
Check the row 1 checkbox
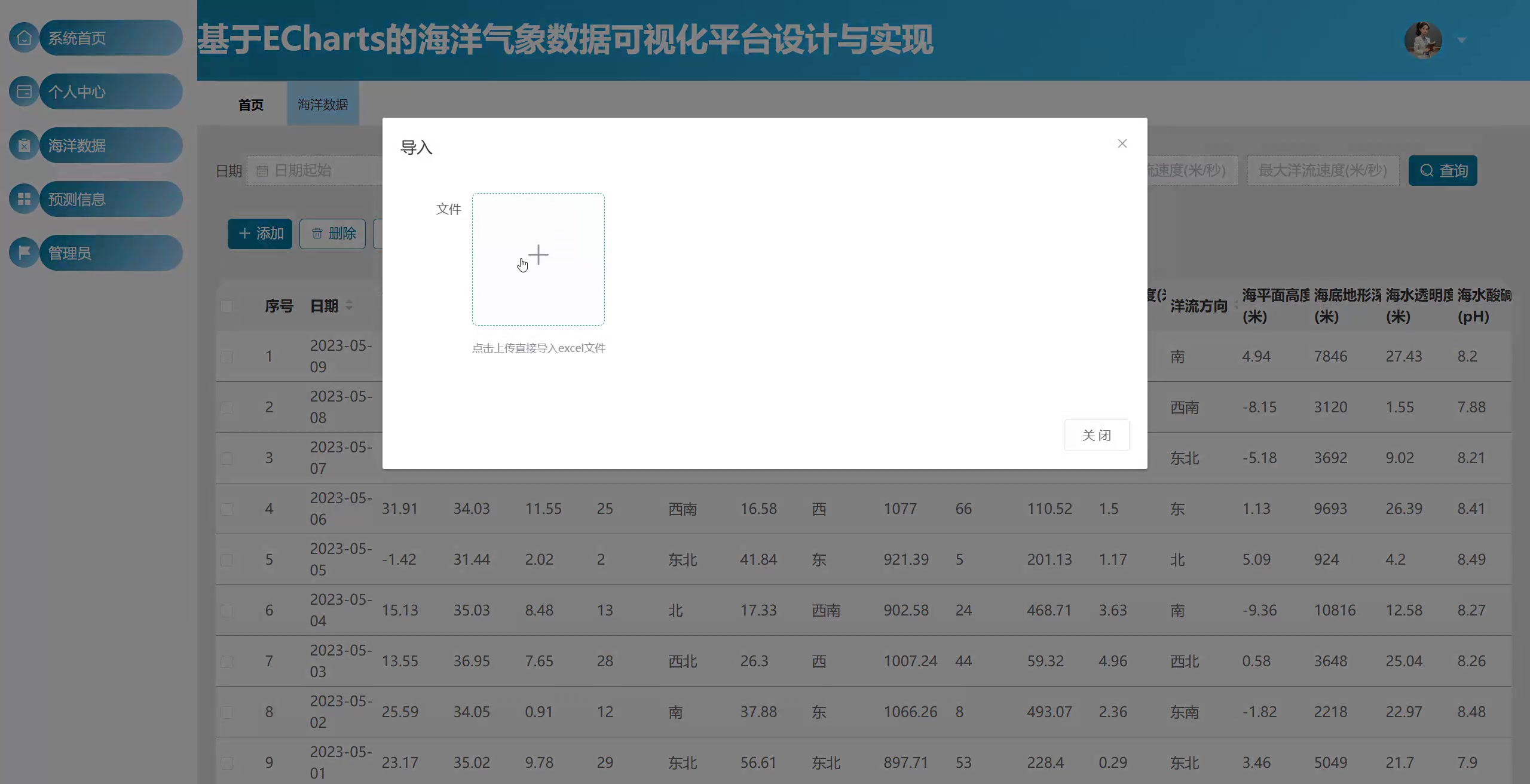227,357
